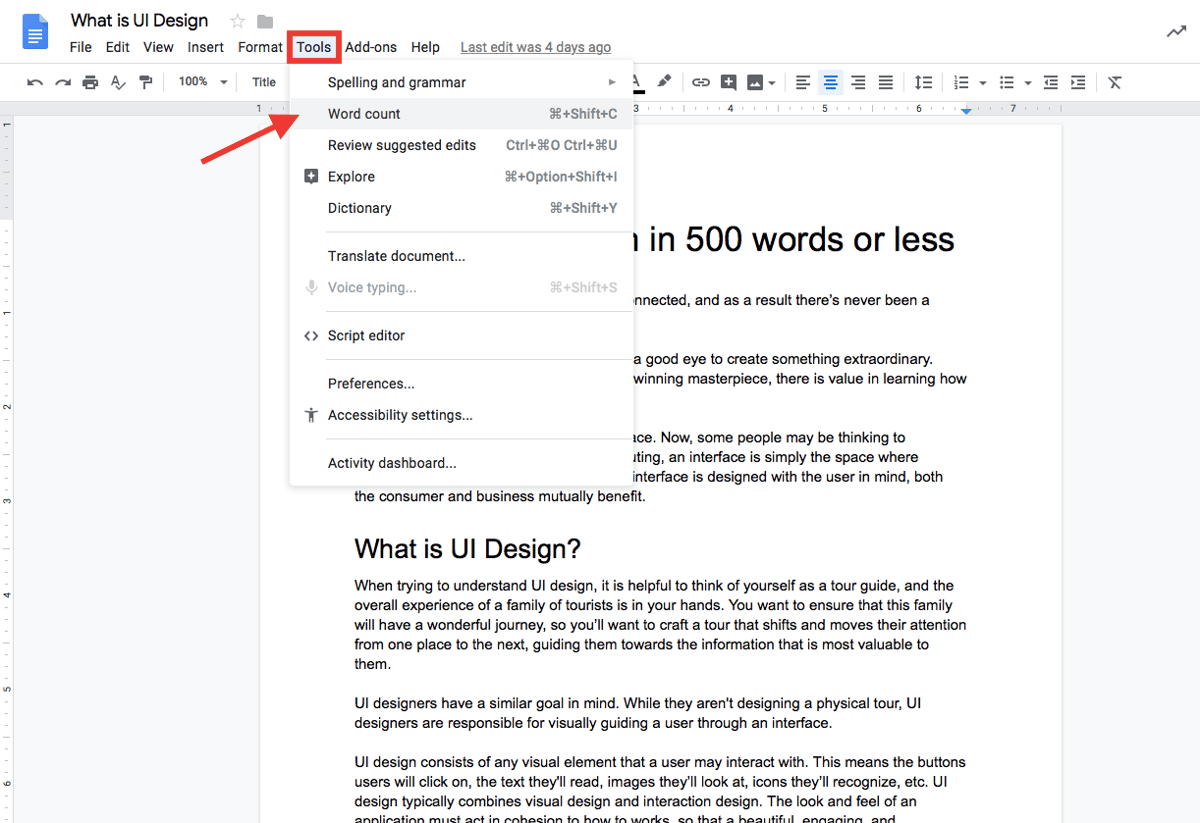Open the spelling and grammar check icon
1200x823 pixels.
(x=118, y=82)
